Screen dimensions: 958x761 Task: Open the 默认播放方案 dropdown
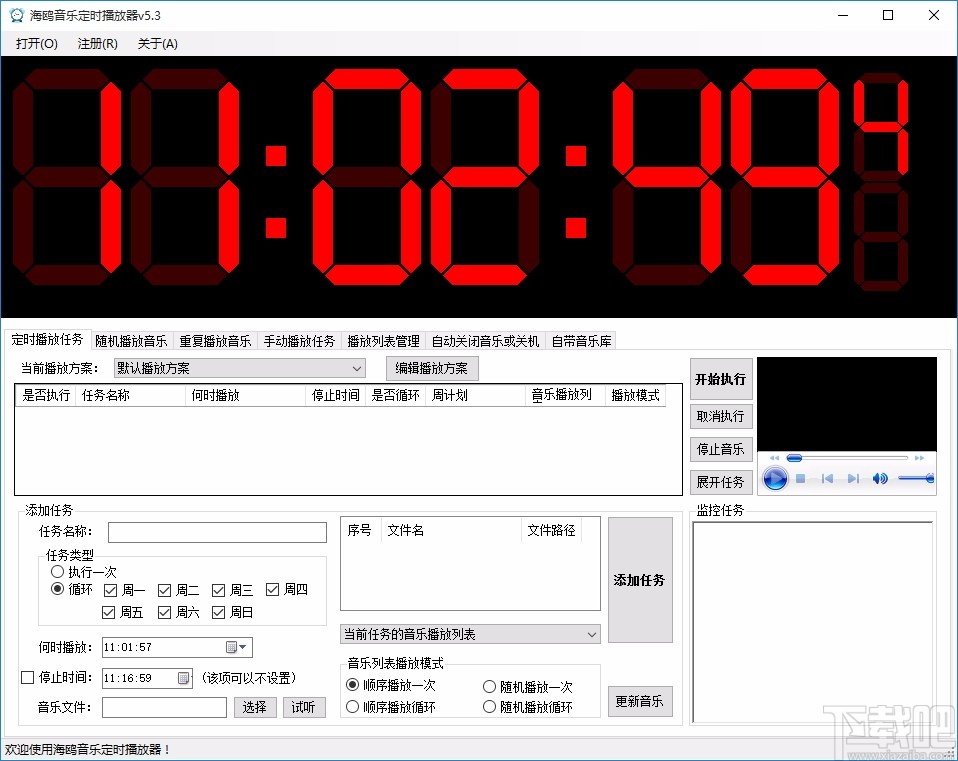(x=356, y=369)
